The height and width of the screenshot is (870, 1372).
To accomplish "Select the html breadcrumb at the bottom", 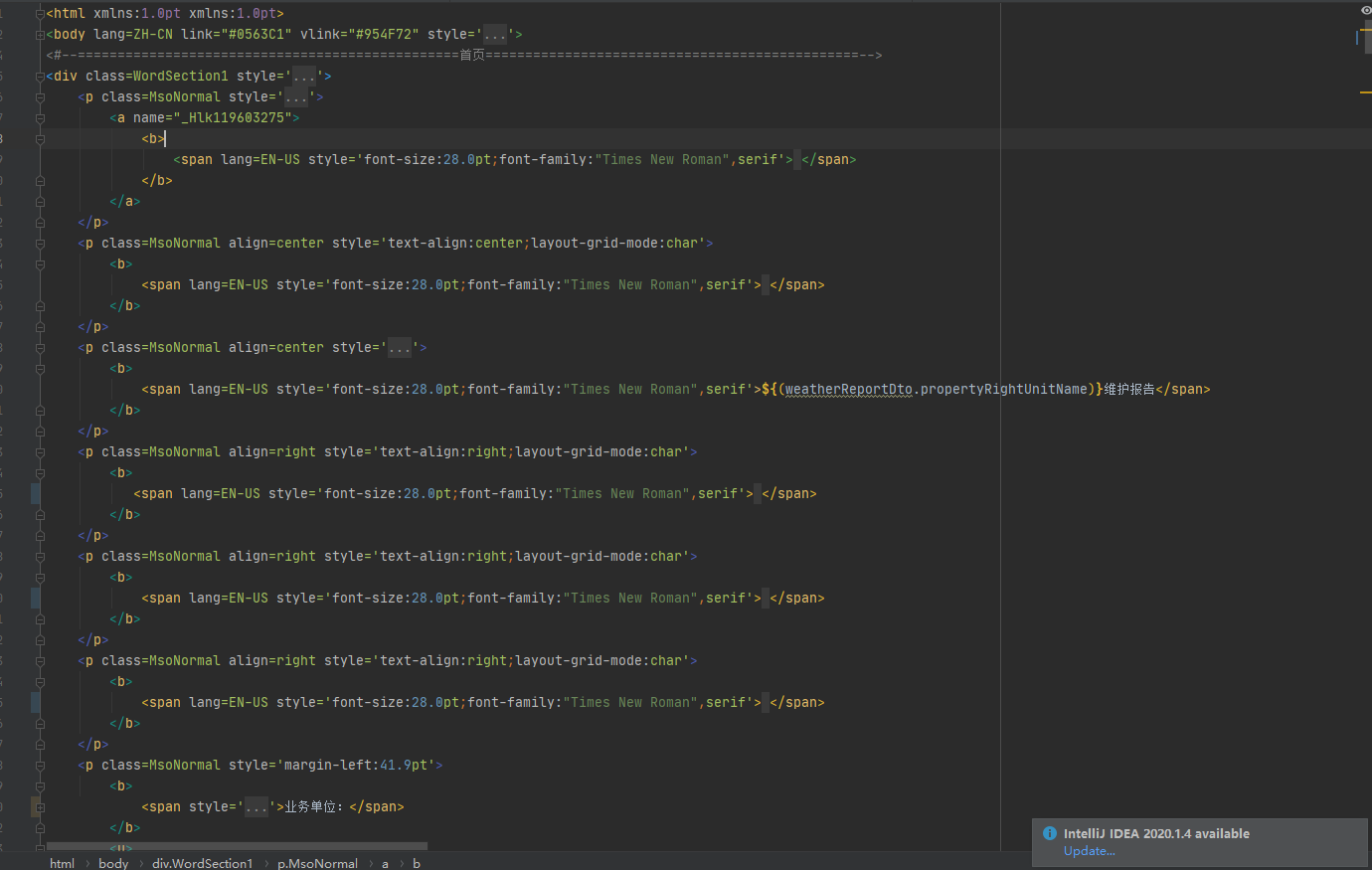I will [x=62, y=863].
